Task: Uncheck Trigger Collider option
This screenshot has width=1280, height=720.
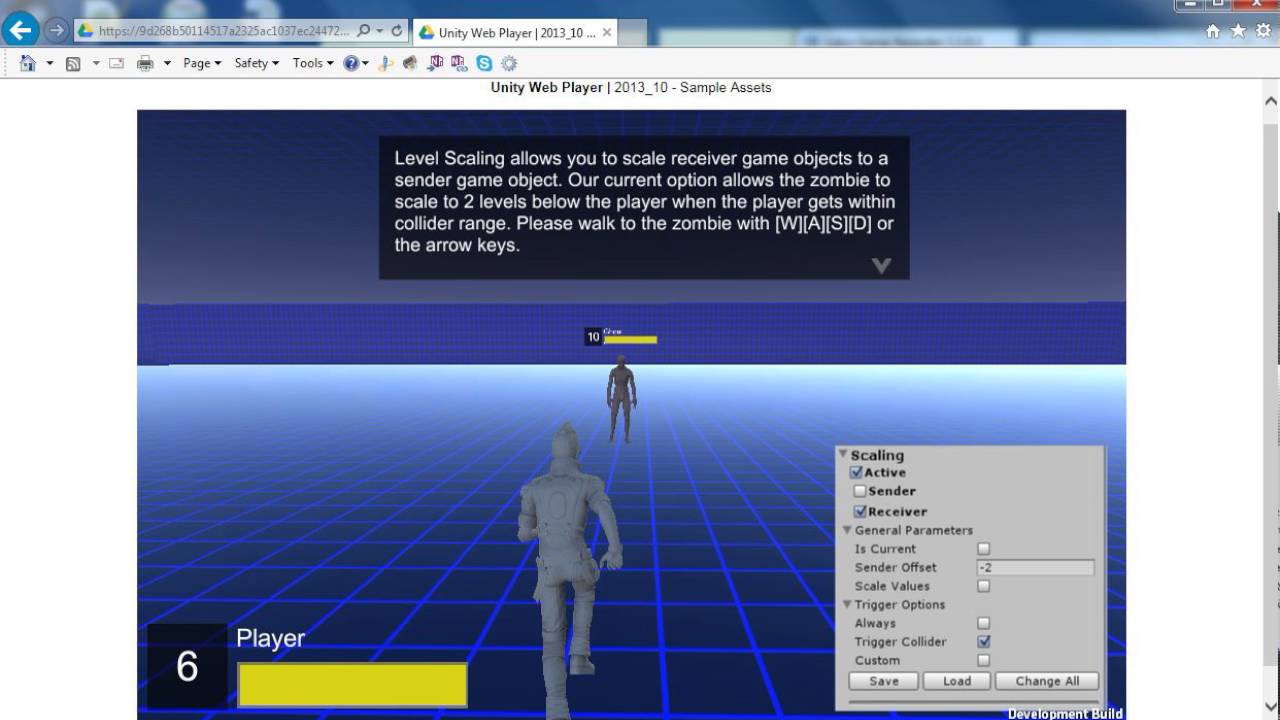Action: pos(983,641)
